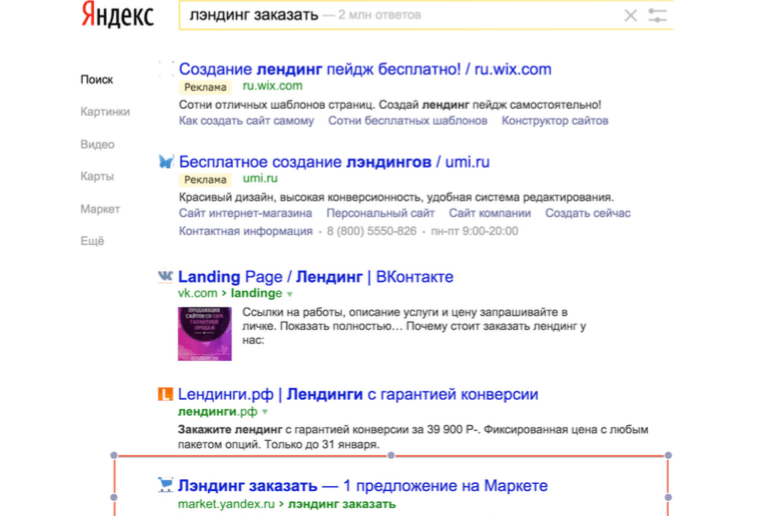Click the umi.ru butterfly favicon
The height and width of the screenshot is (516, 778).
[166, 162]
